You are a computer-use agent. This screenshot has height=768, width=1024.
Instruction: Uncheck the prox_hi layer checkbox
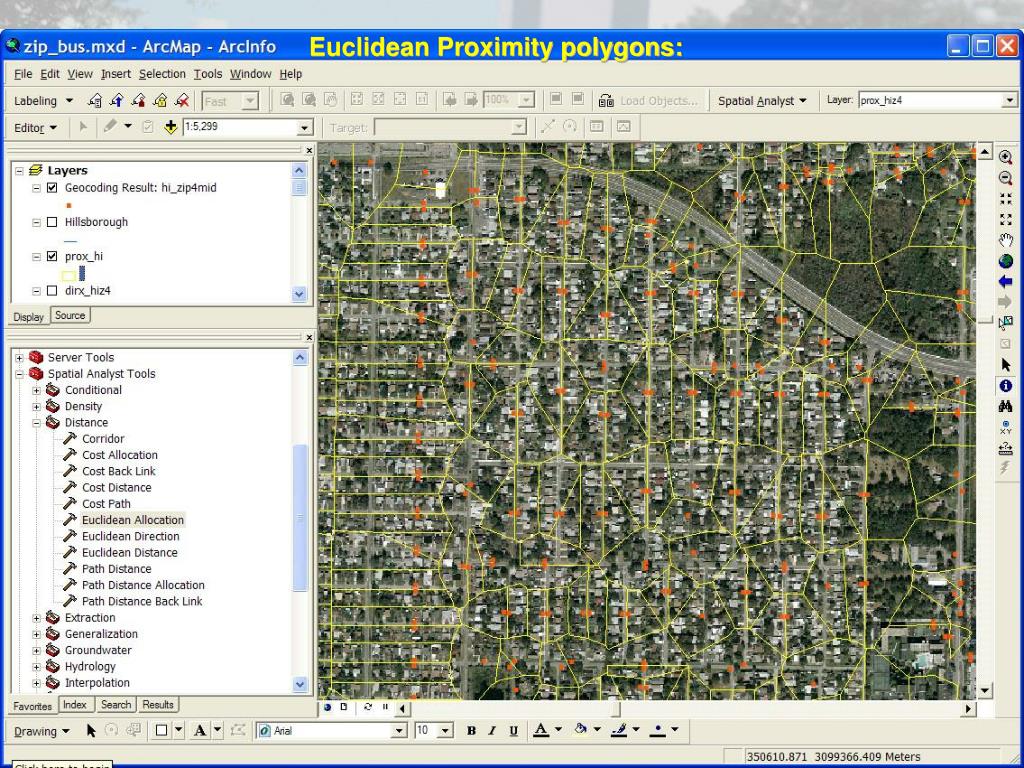coord(52,256)
